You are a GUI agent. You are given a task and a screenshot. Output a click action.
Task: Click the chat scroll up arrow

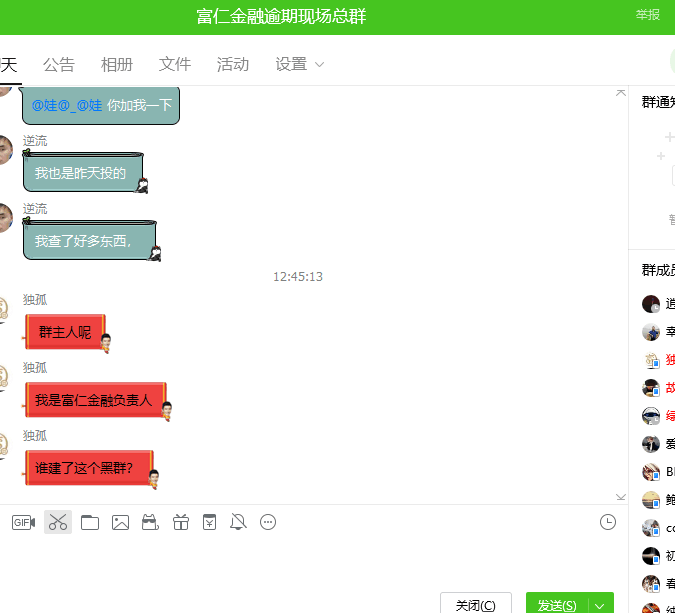pos(620,93)
